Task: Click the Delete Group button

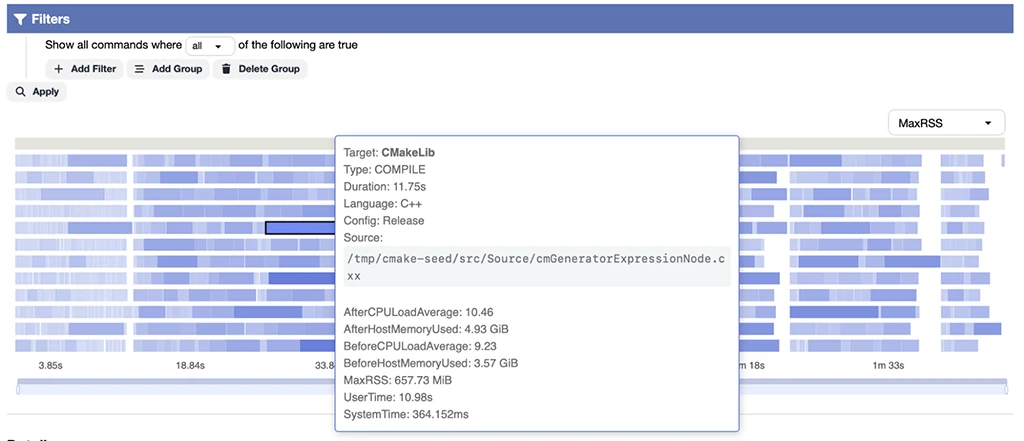Action: [260, 69]
